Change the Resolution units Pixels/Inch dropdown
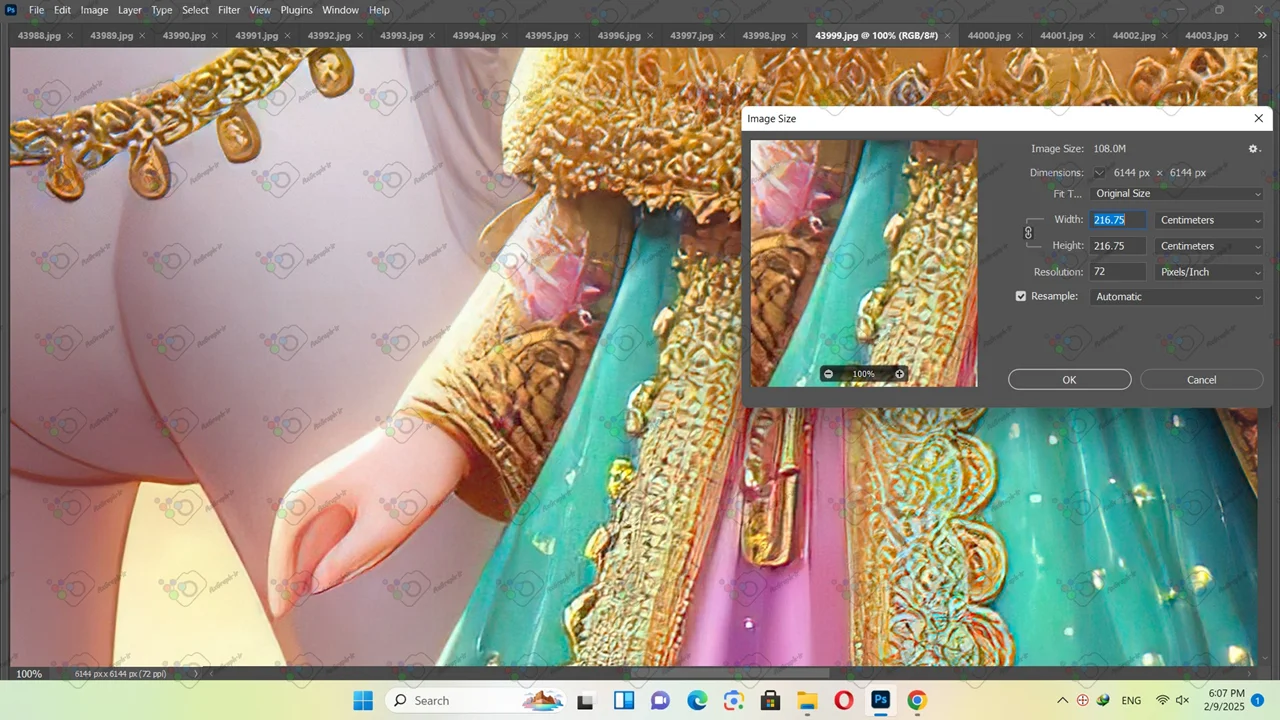 (x=1209, y=272)
